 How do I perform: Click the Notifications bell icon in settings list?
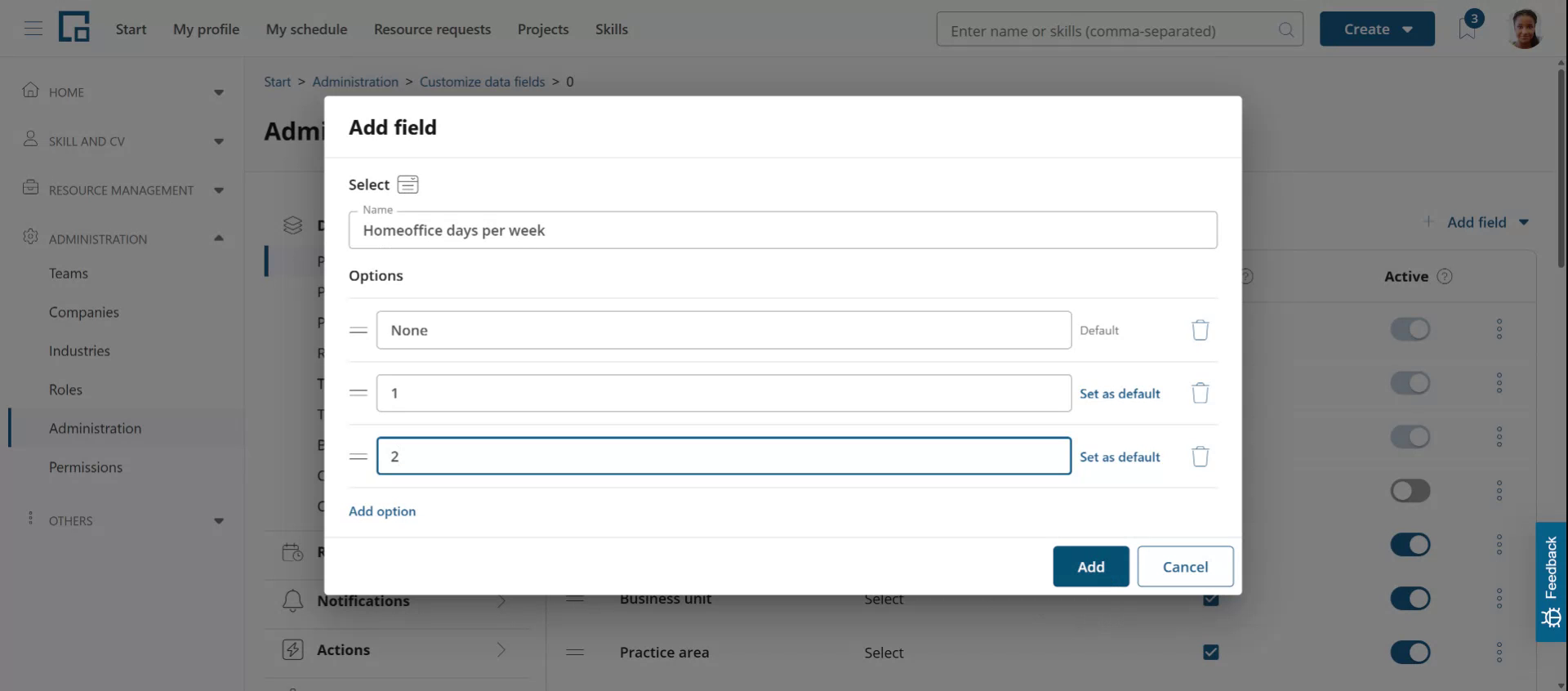(292, 601)
